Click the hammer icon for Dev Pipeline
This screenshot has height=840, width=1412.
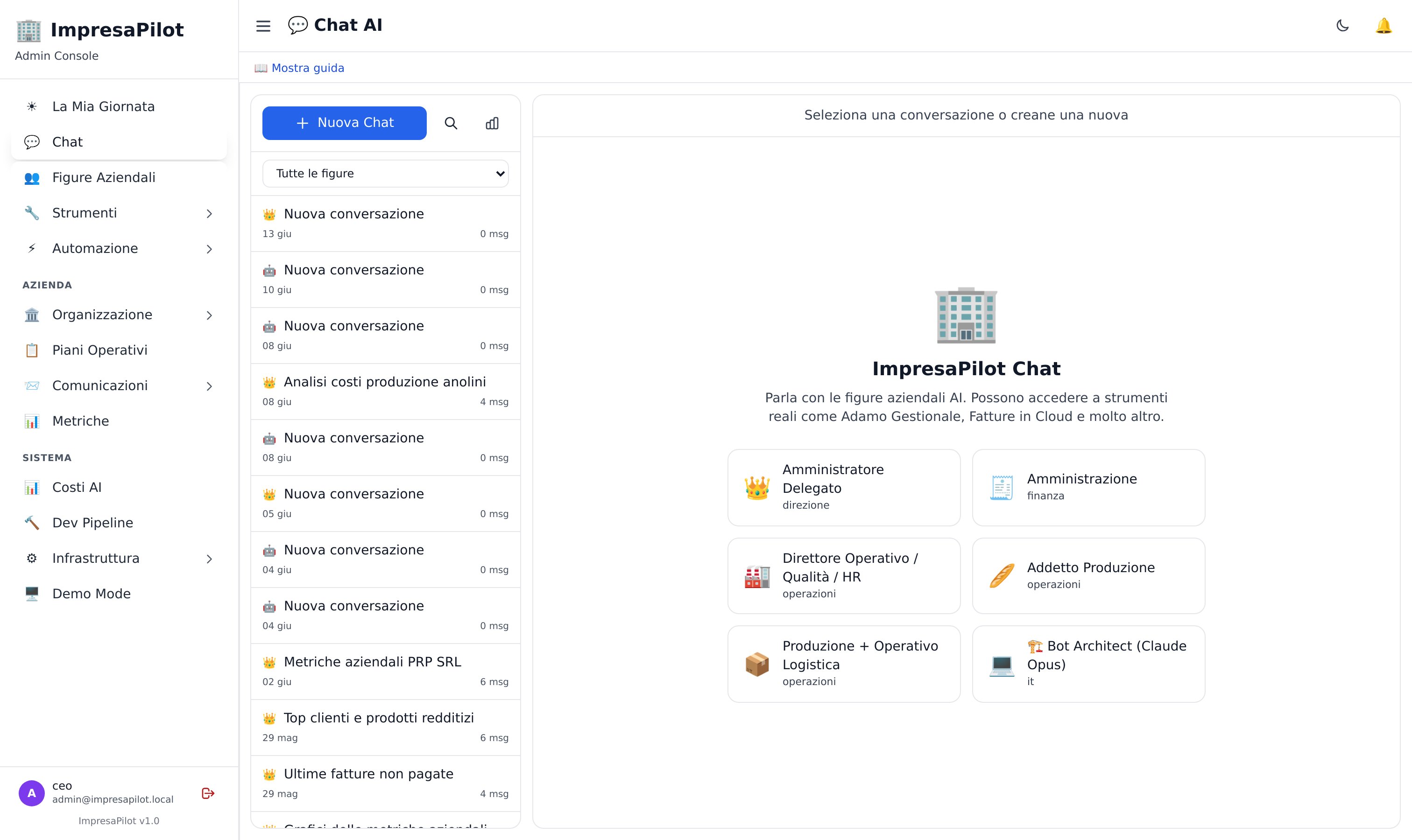point(32,523)
